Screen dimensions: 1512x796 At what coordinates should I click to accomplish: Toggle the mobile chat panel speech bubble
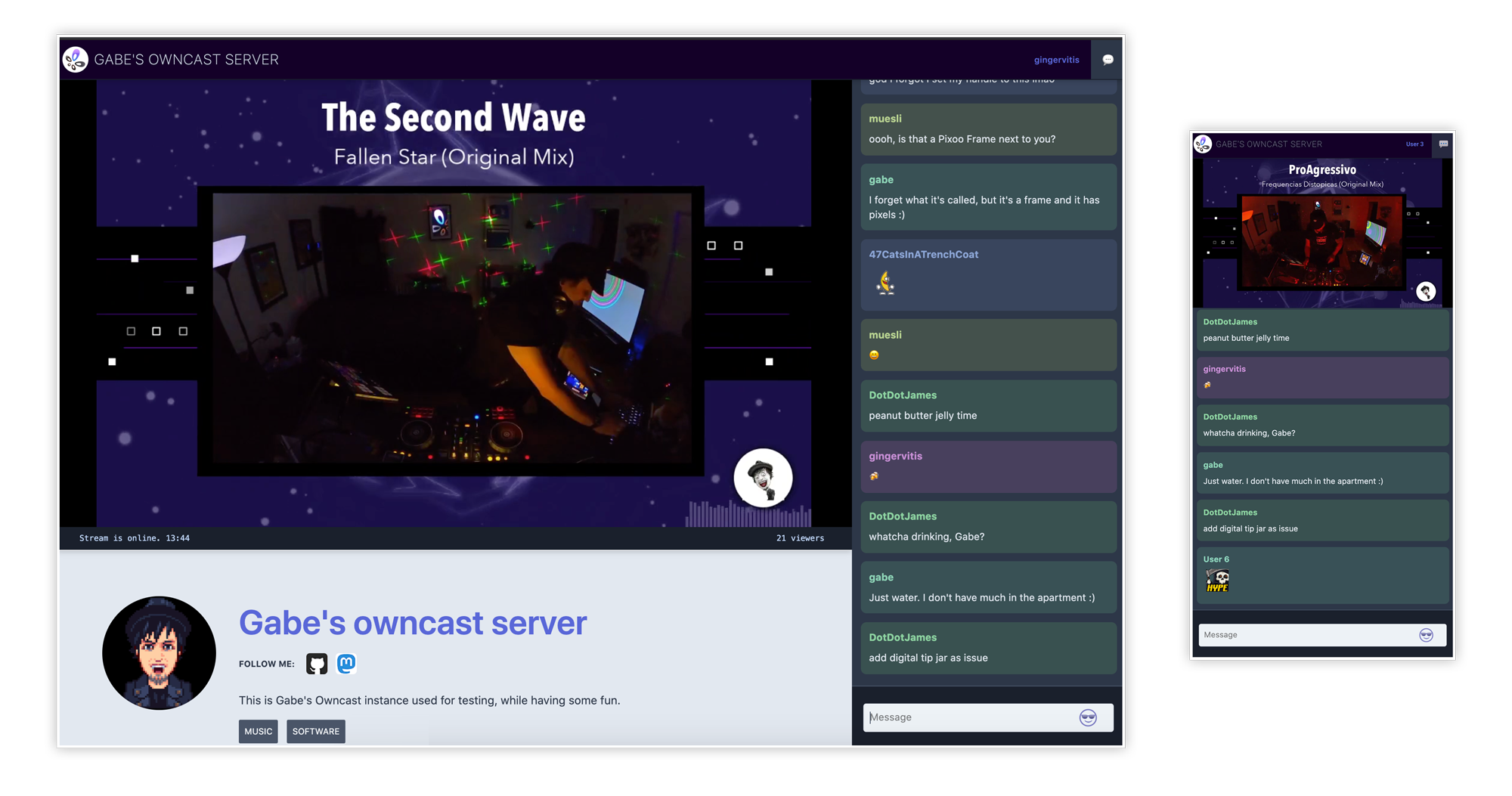click(1443, 144)
